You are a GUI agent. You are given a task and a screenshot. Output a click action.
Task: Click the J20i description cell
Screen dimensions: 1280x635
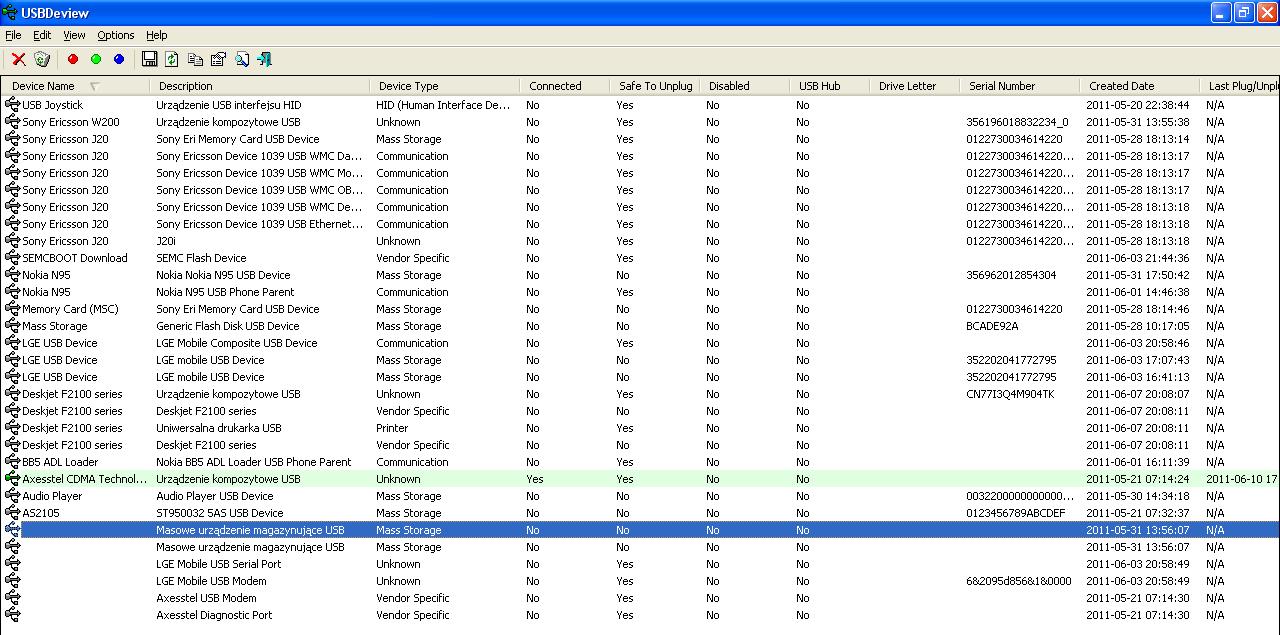point(166,241)
